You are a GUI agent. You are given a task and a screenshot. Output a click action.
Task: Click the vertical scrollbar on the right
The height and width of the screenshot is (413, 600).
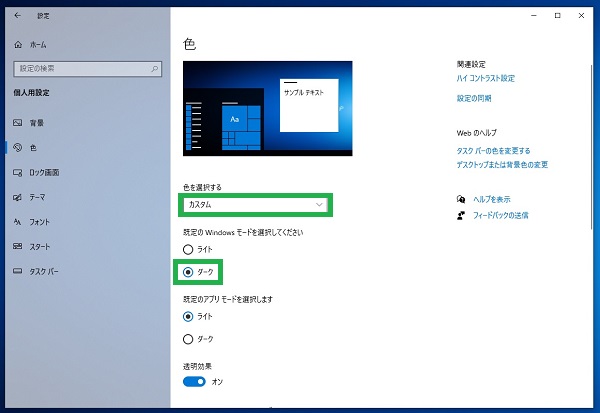[592, 147]
